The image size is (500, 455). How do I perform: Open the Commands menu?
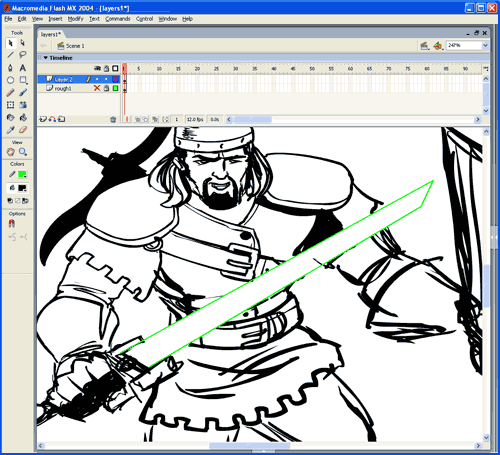pyautogui.click(x=118, y=19)
